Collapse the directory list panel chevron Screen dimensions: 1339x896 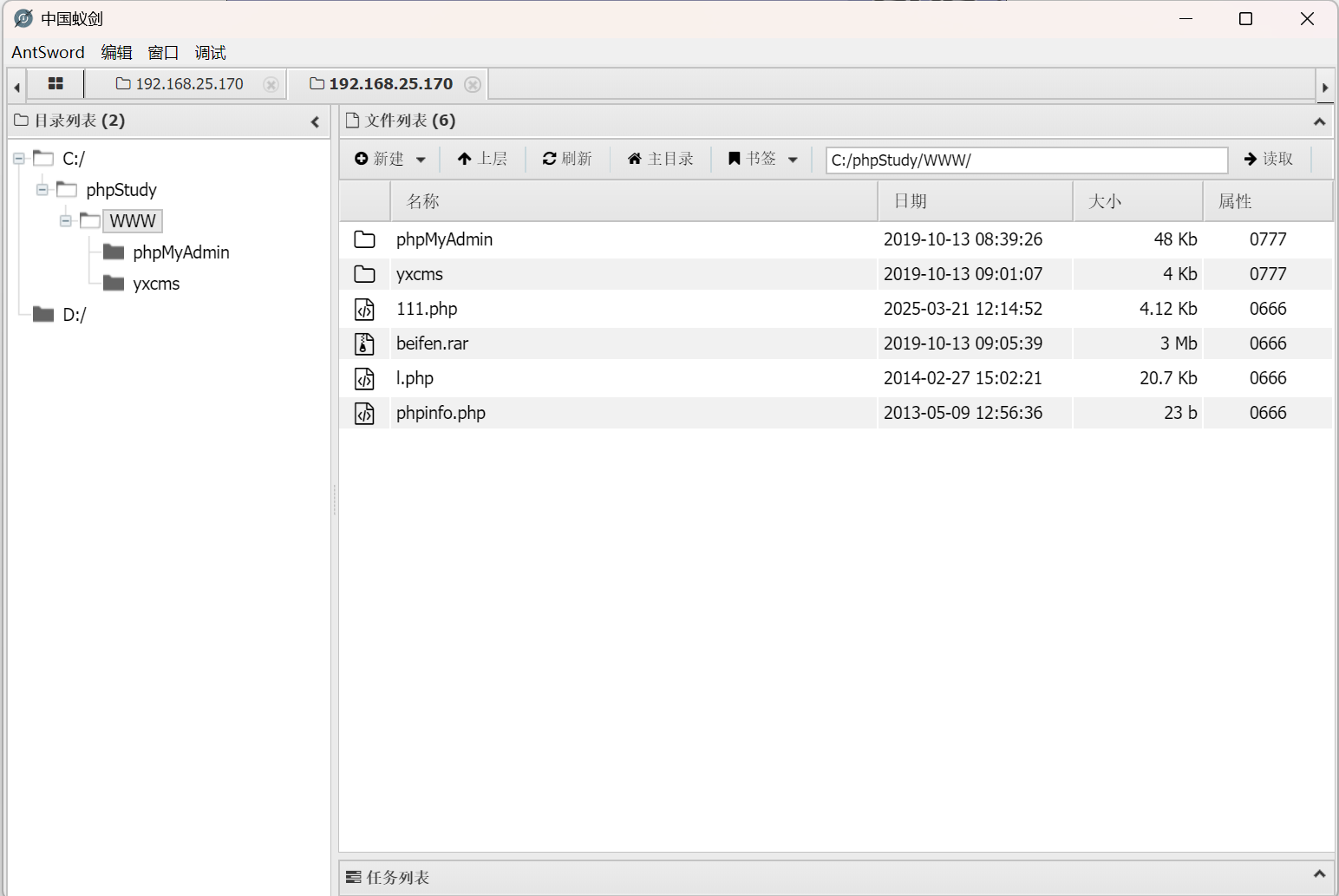pyautogui.click(x=315, y=122)
